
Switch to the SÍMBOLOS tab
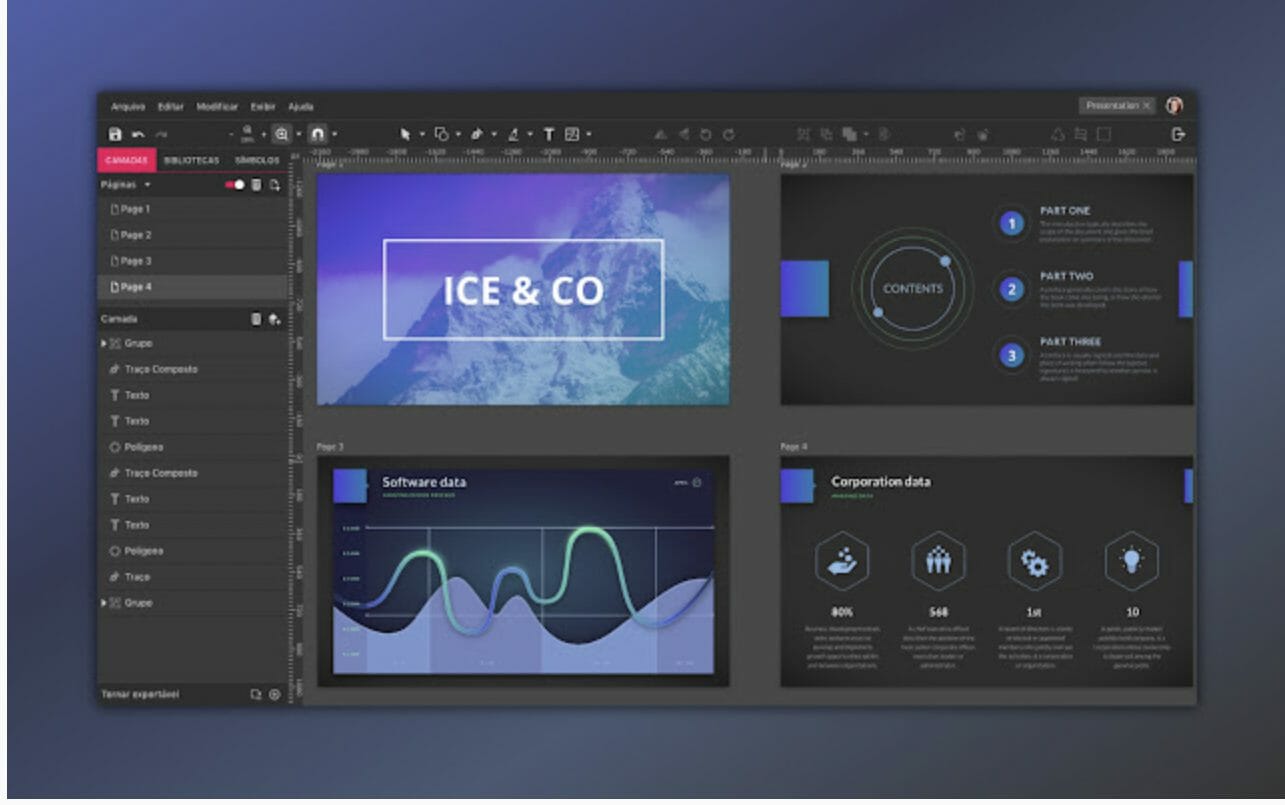(x=258, y=160)
